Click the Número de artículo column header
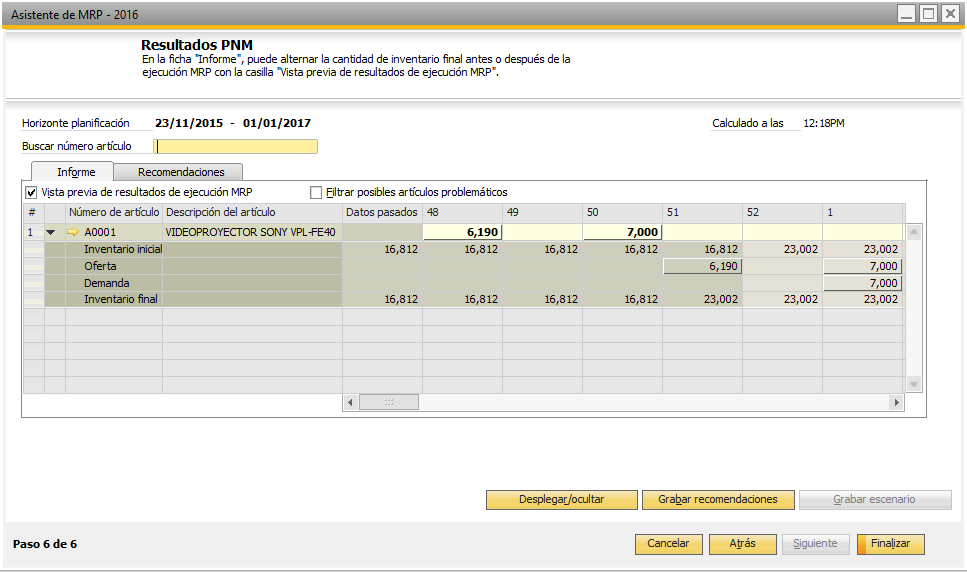The image size is (967, 572). (114, 213)
